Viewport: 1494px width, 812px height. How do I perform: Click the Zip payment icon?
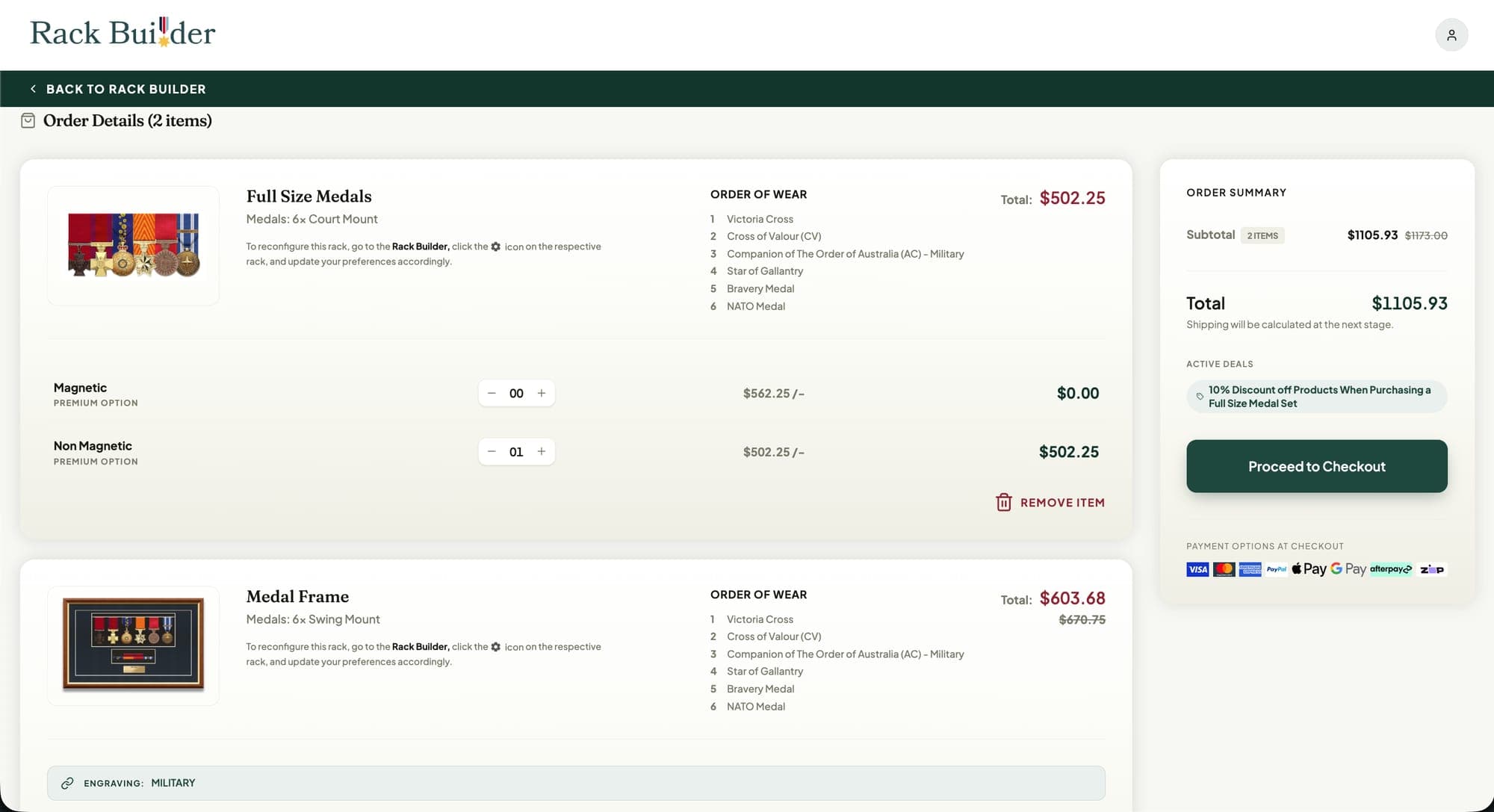point(1432,569)
